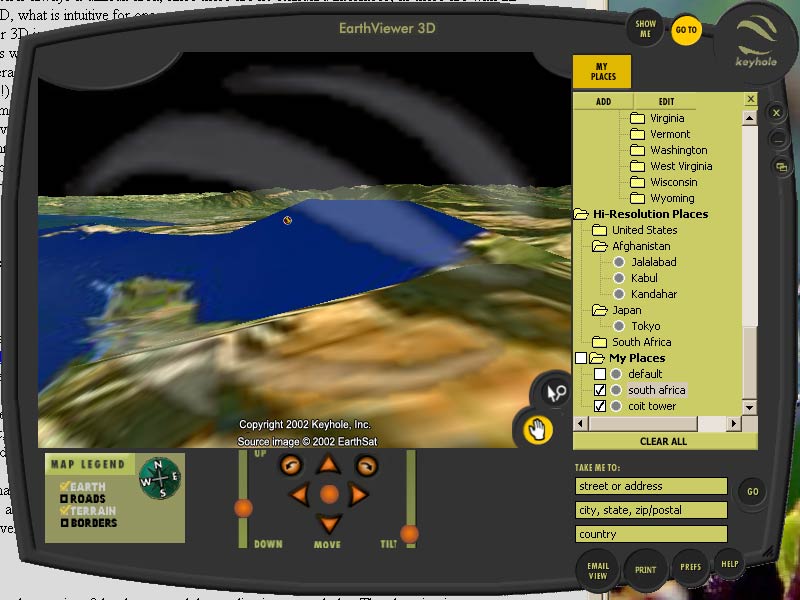Viewport: 800px width, 600px height.
Task: Fly to Jalalabad place bullet
Action: click(619, 262)
